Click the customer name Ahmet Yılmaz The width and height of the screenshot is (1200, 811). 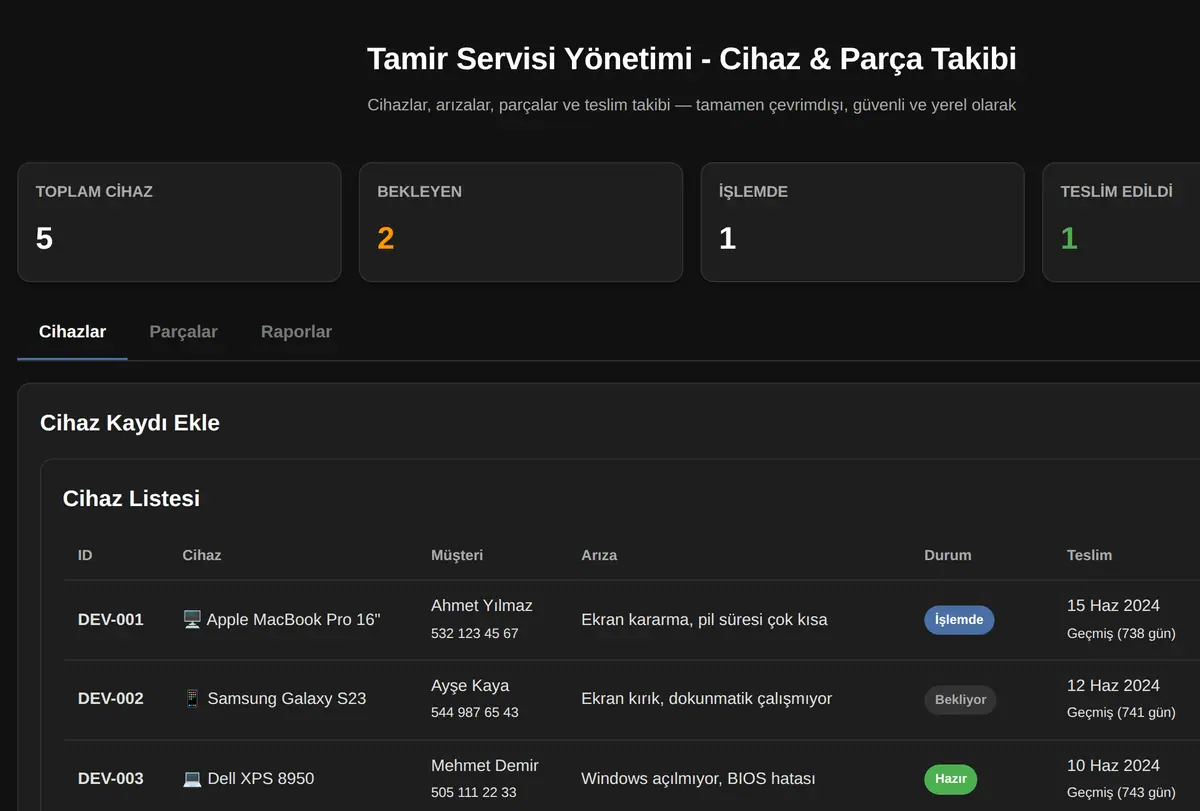[x=482, y=606]
